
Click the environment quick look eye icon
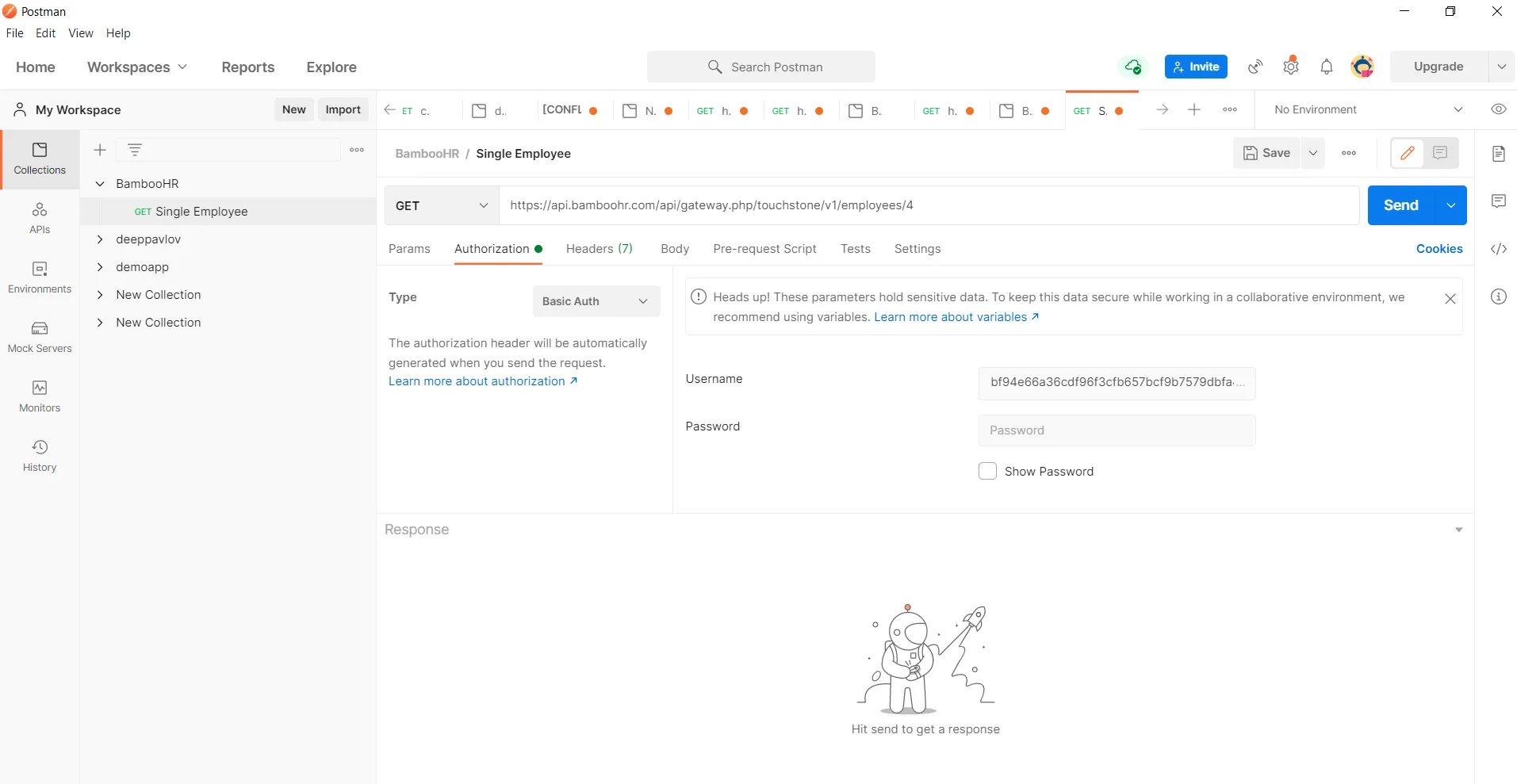click(1498, 109)
